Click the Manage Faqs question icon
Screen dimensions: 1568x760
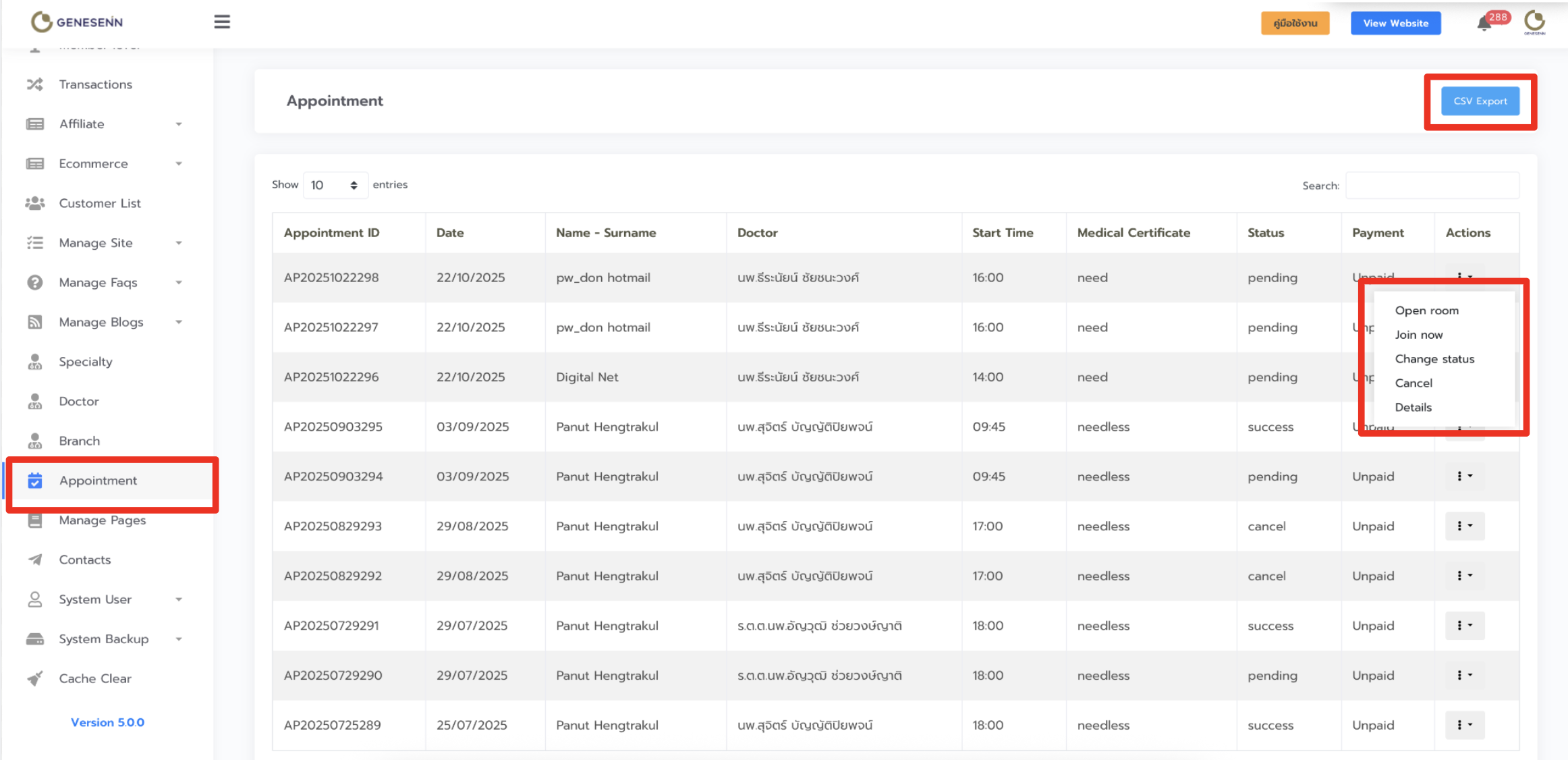point(35,282)
